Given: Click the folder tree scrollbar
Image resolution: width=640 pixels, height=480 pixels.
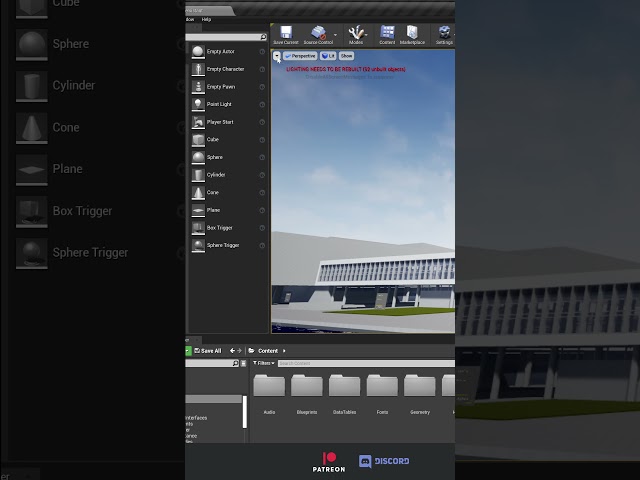Looking at the screenshot, I should (x=245, y=412).
